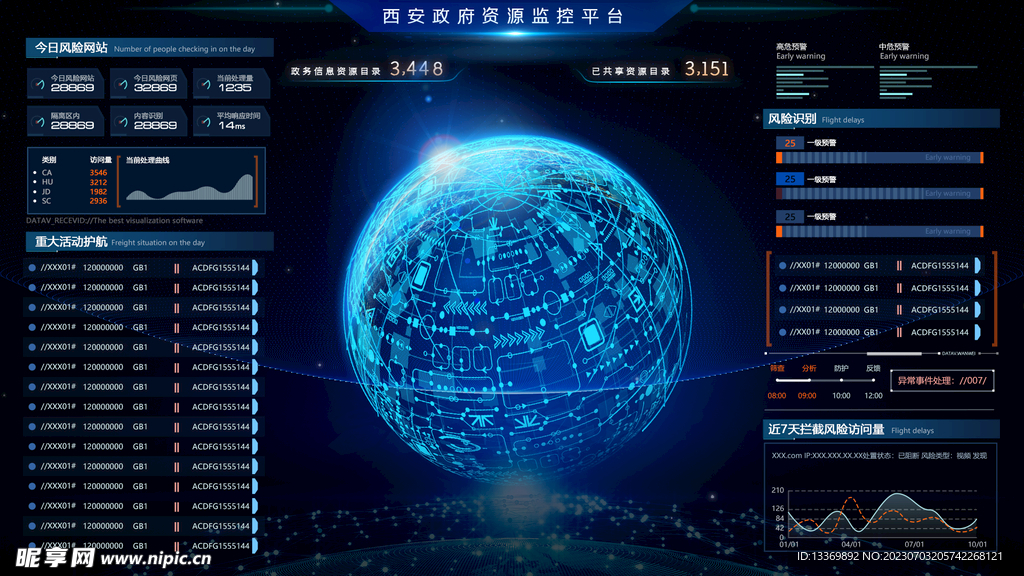Click the 今日风险网页 32869 value

pyautogui.click(x=155, y=88)
